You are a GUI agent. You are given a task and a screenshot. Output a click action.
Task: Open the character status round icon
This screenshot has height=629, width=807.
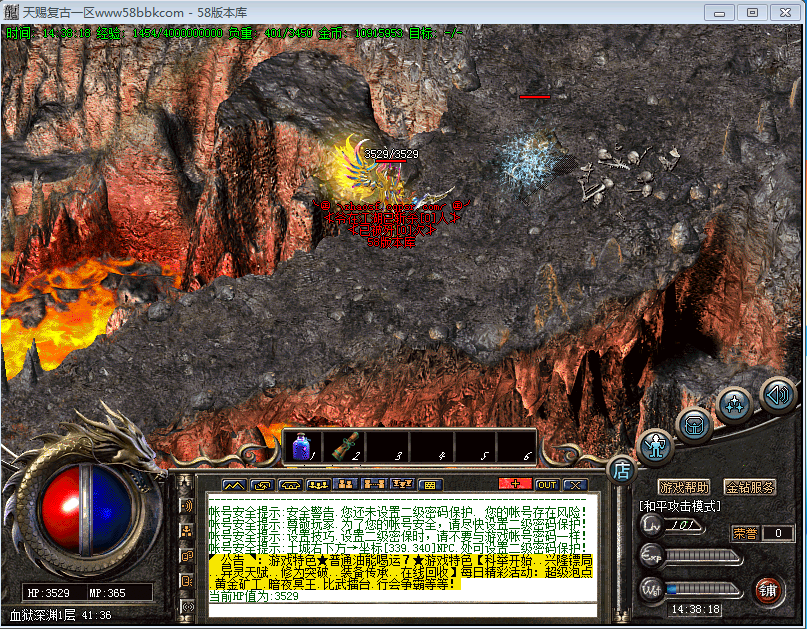655,446
